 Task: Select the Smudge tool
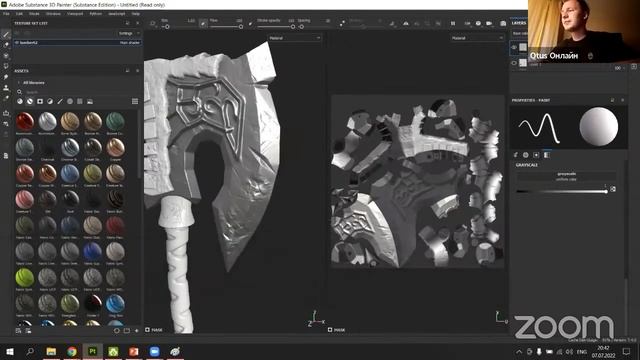point(6,77)
